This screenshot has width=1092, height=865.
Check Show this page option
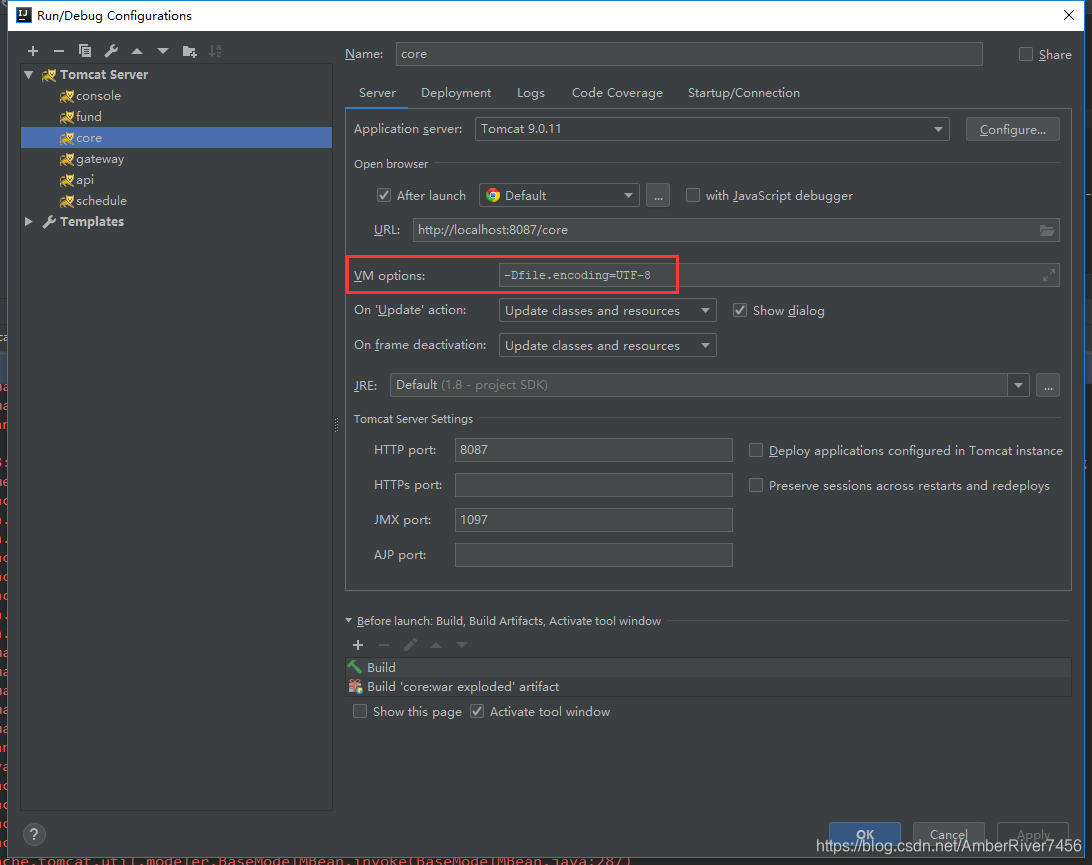[360, 712]
